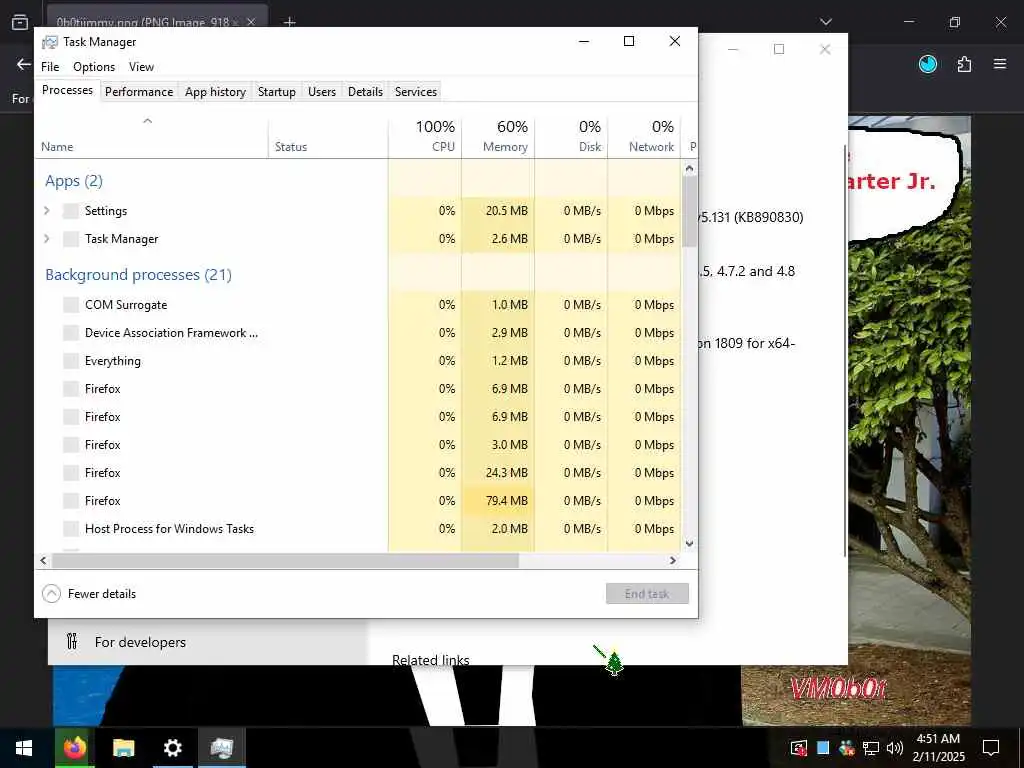Click the For developers tools icon
This screenshot has height=768, width=1024.
72,641
